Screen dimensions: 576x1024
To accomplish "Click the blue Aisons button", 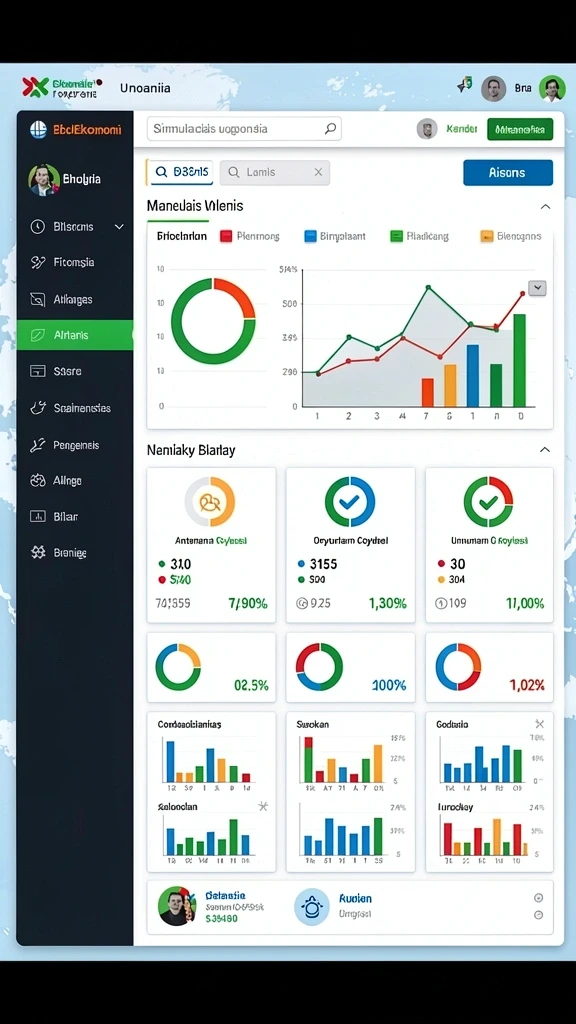I will (507, 172).
